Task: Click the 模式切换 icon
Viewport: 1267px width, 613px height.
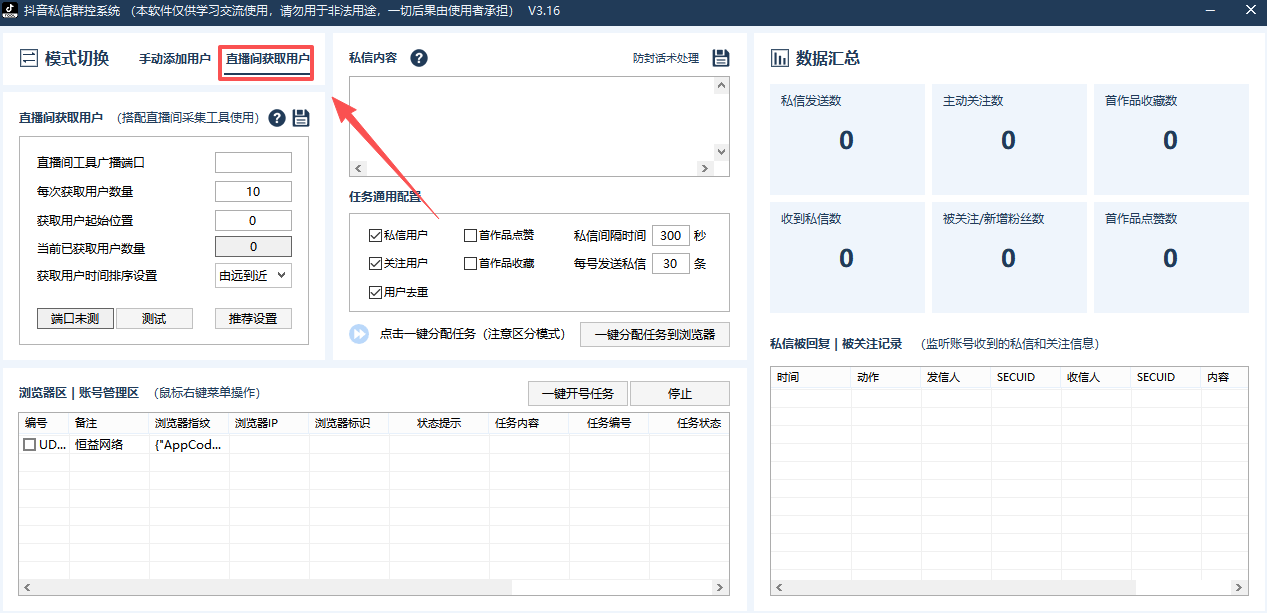Action: 28,58
